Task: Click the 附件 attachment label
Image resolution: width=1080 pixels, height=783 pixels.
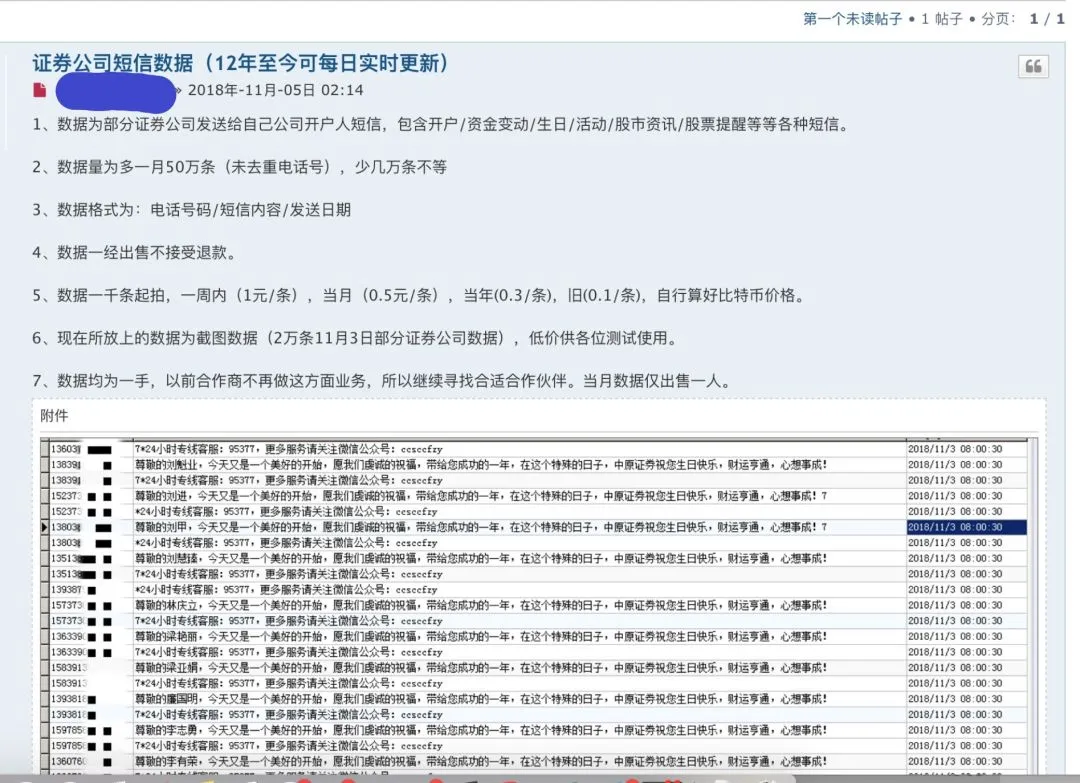Action: point(54,415)
